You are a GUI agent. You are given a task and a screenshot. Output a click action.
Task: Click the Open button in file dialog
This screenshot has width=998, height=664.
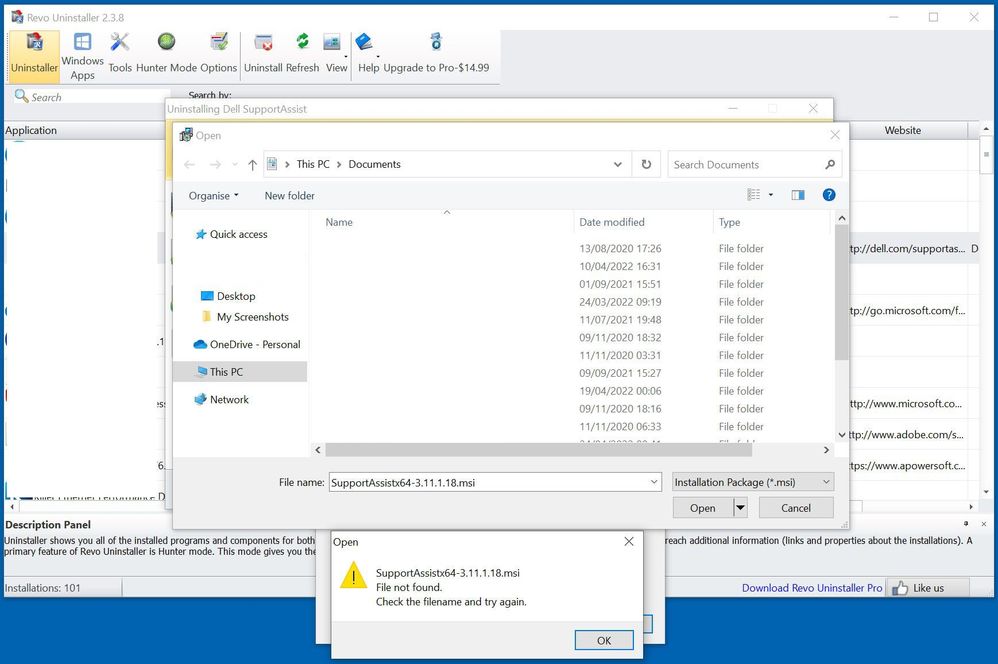point(703,507)
